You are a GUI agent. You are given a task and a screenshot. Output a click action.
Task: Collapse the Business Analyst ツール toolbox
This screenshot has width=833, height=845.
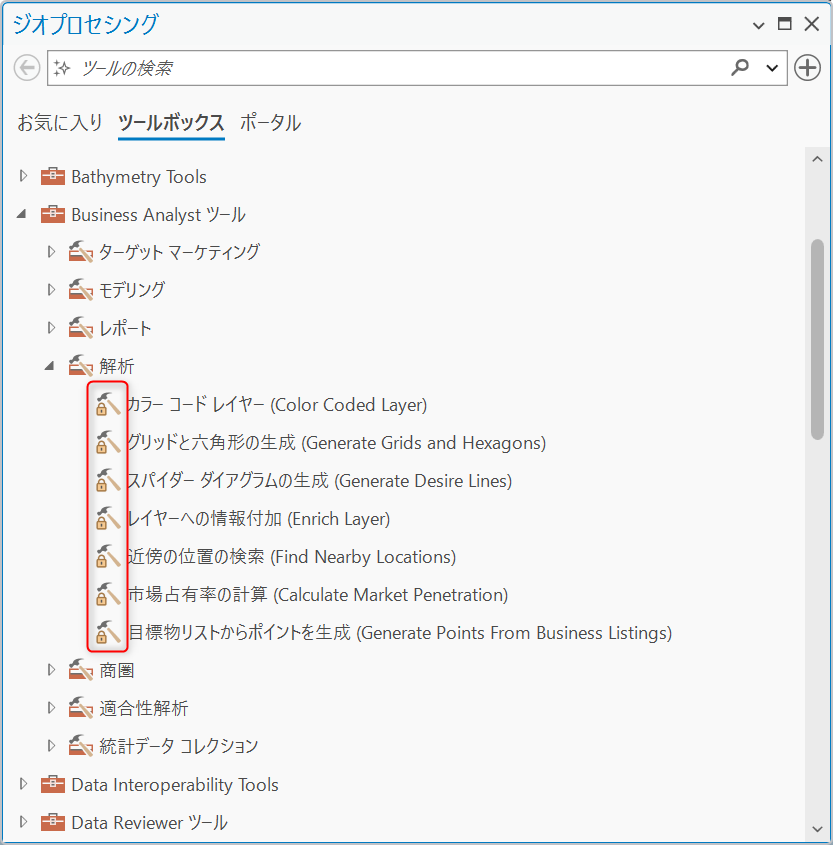23,215
